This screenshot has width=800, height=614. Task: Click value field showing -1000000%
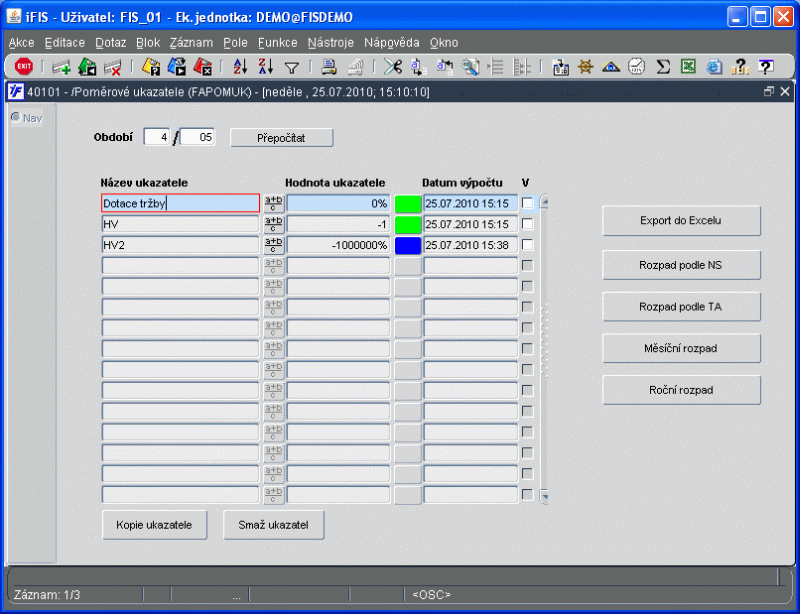click(x=338, y=245)
